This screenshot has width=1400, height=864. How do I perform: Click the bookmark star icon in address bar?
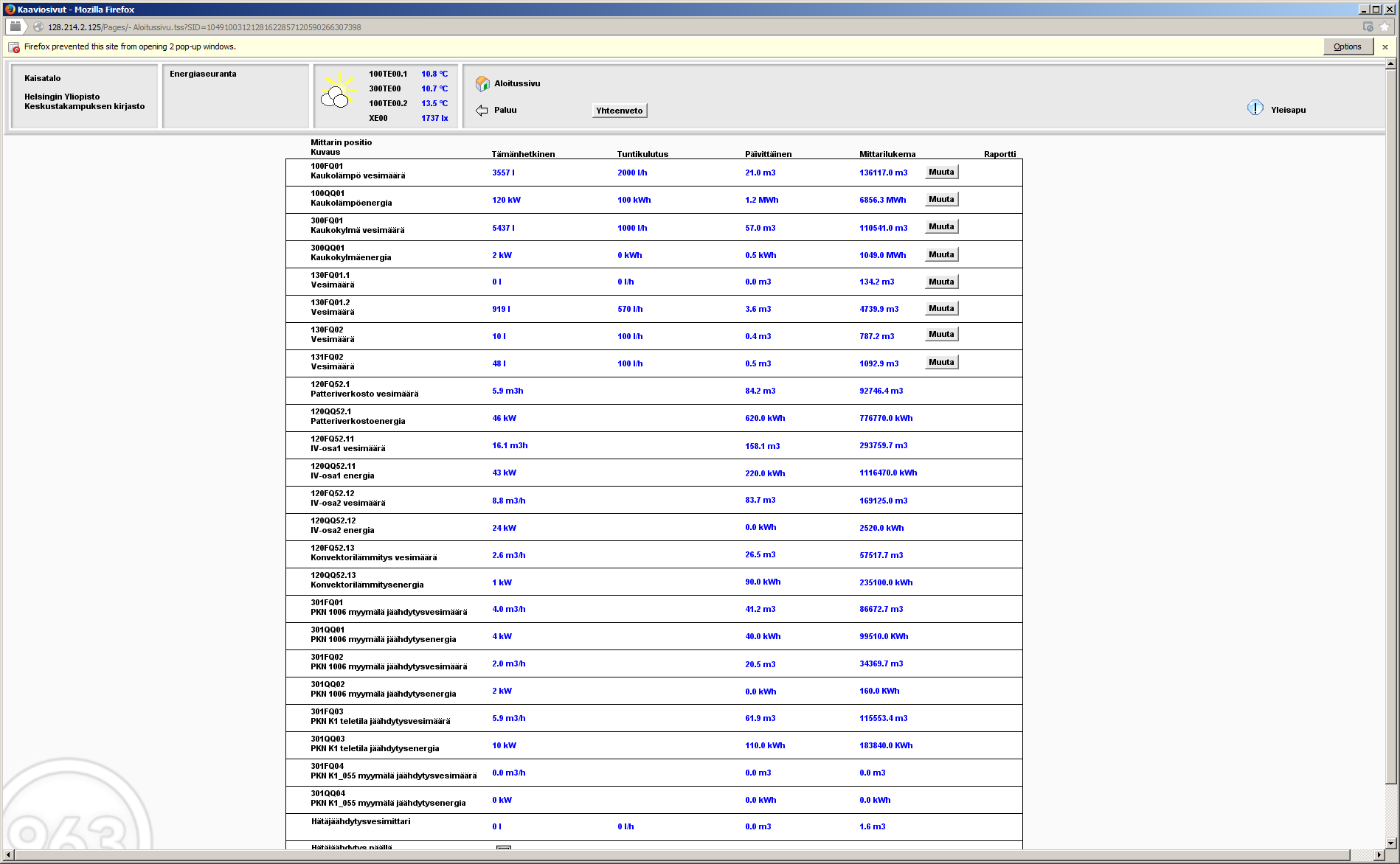(1385, 27)
